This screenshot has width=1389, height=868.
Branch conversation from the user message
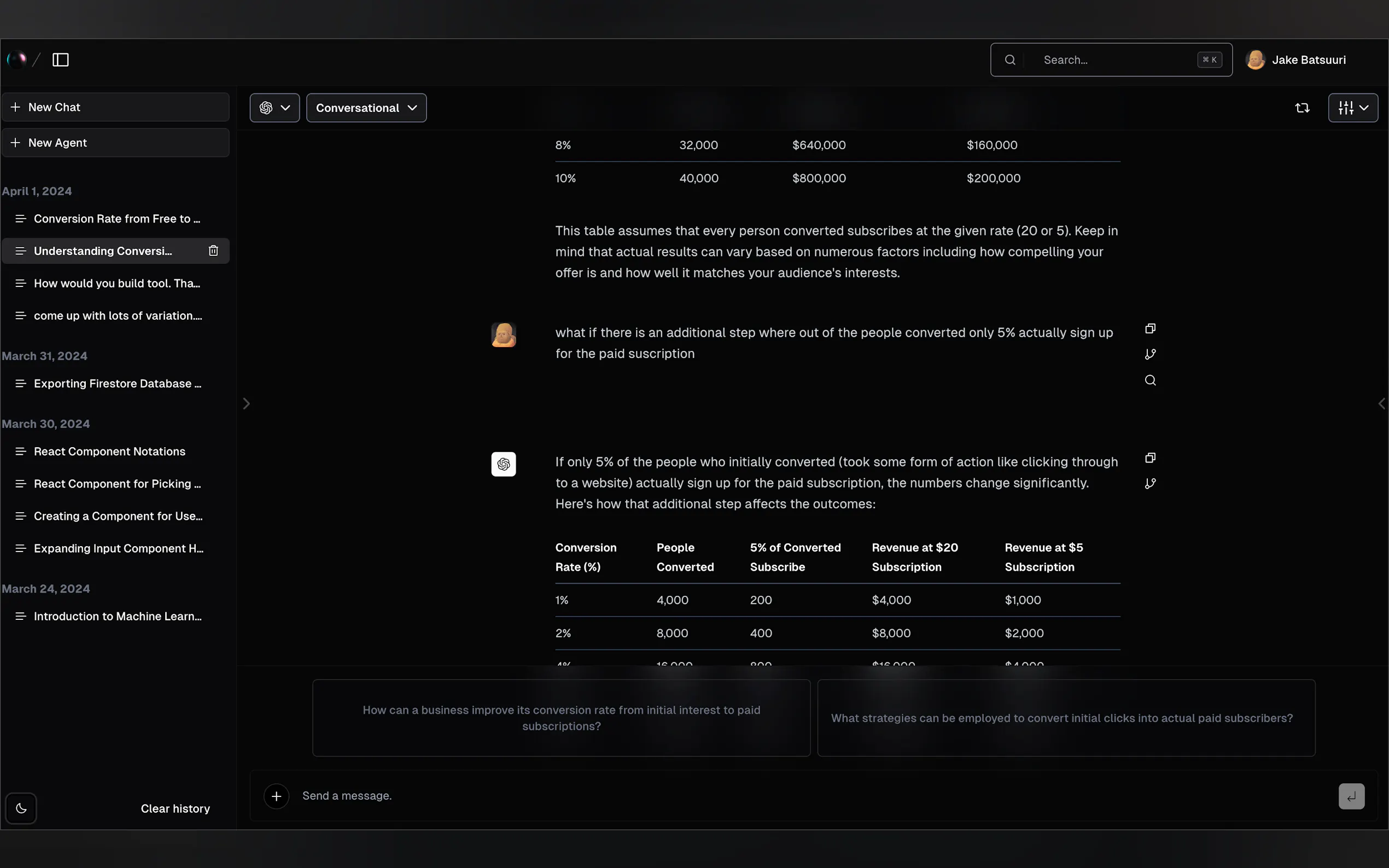tap(1150, 354)
